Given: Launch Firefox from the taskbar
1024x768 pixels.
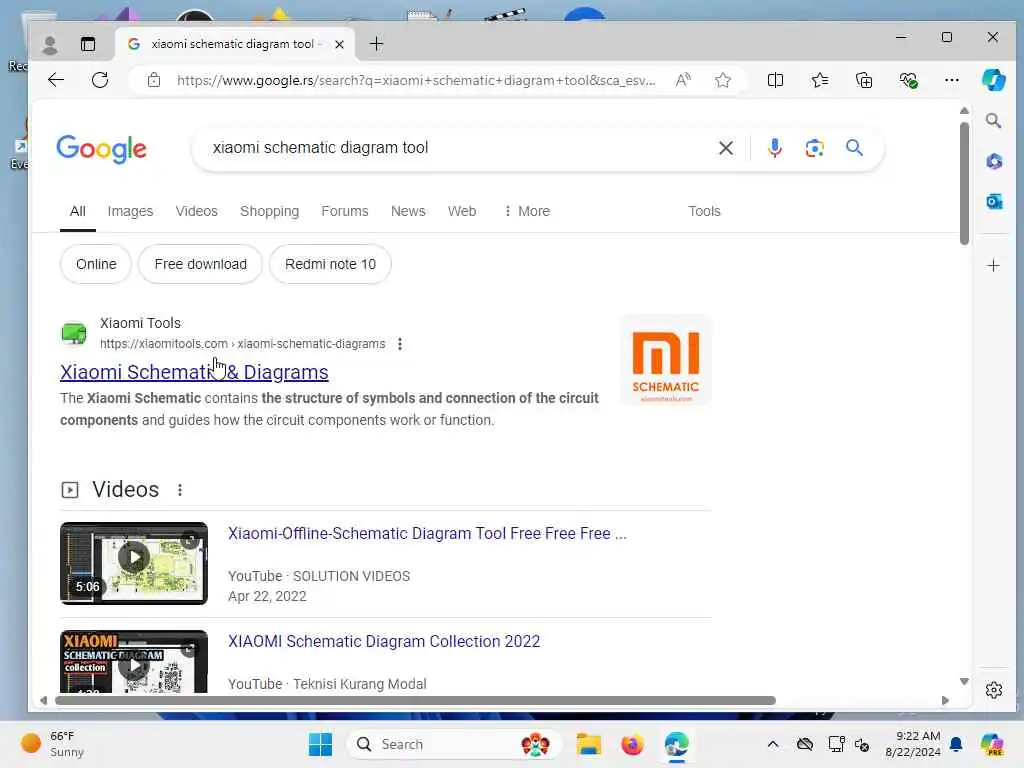Looking at the screenshot, I should pyautogui.click(x=632, y=744).
